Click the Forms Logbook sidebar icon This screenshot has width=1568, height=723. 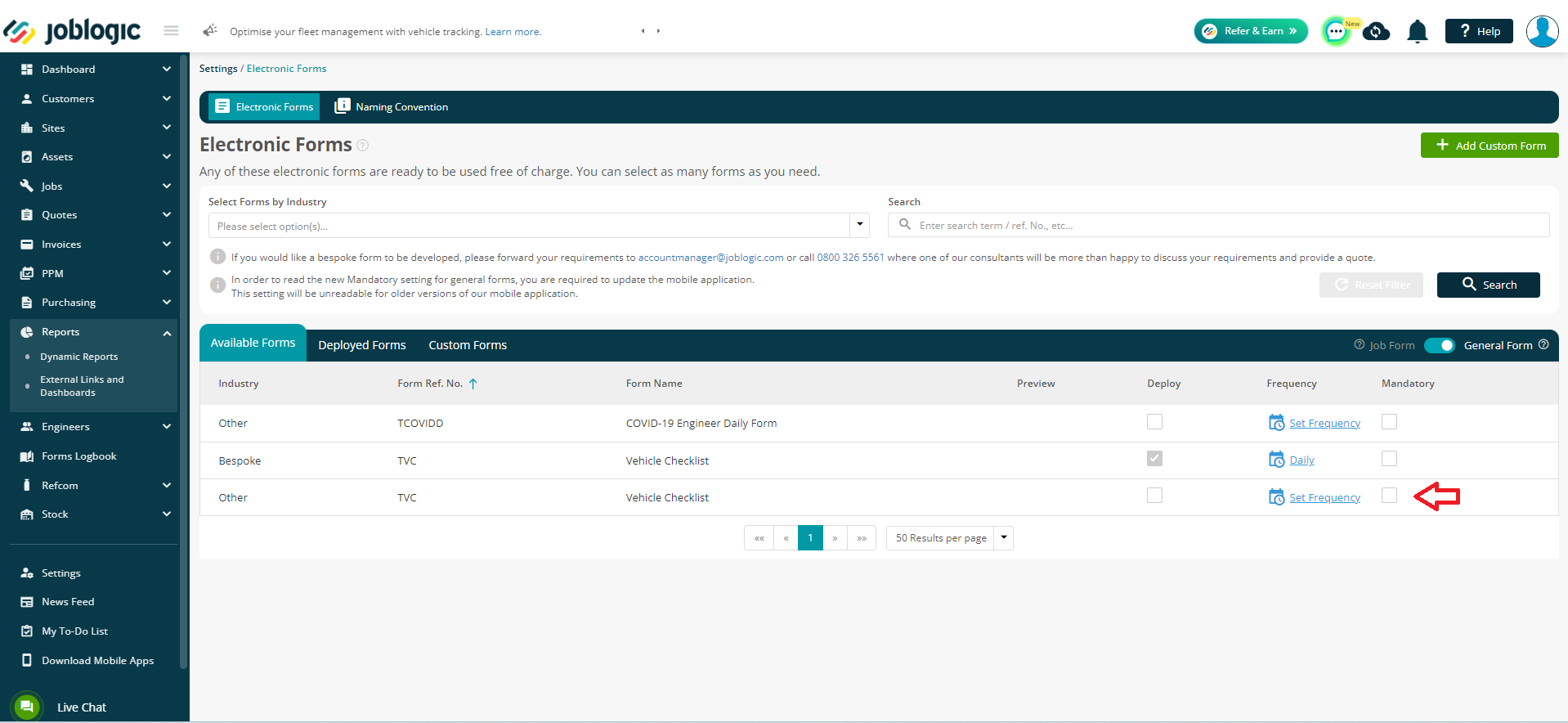click(x=27, y=456)
